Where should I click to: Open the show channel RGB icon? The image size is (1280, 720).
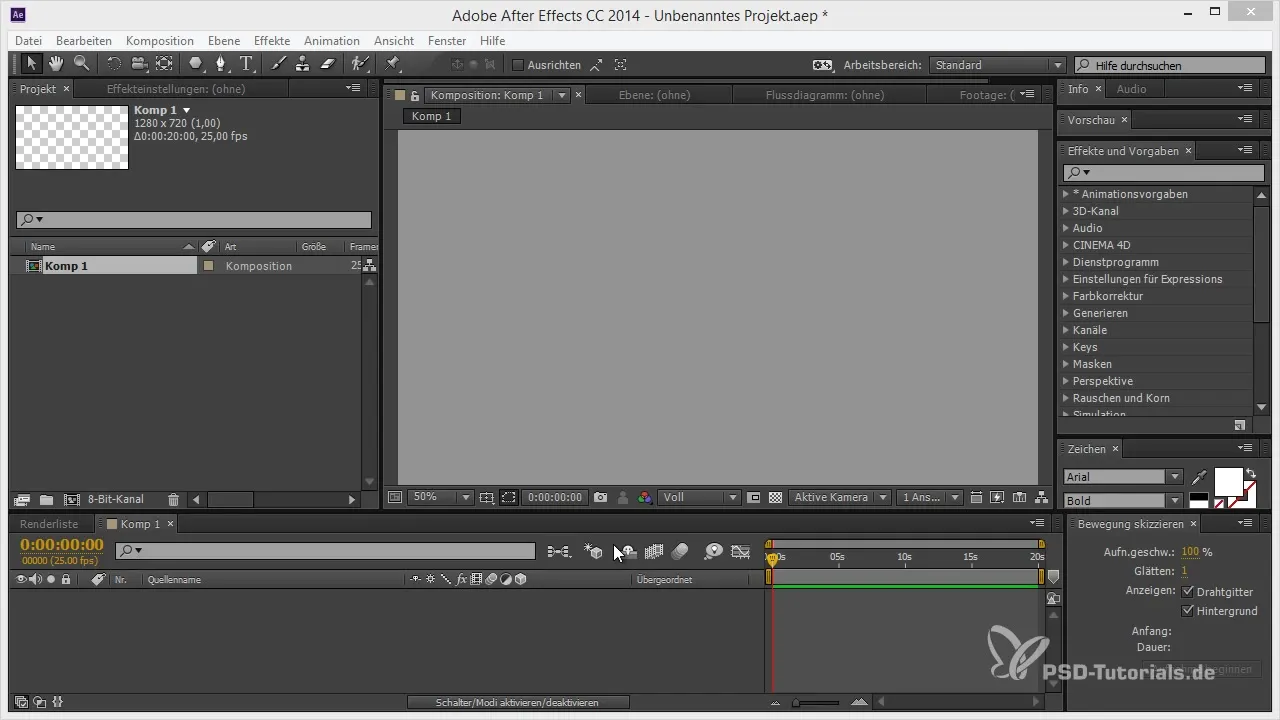645,497
